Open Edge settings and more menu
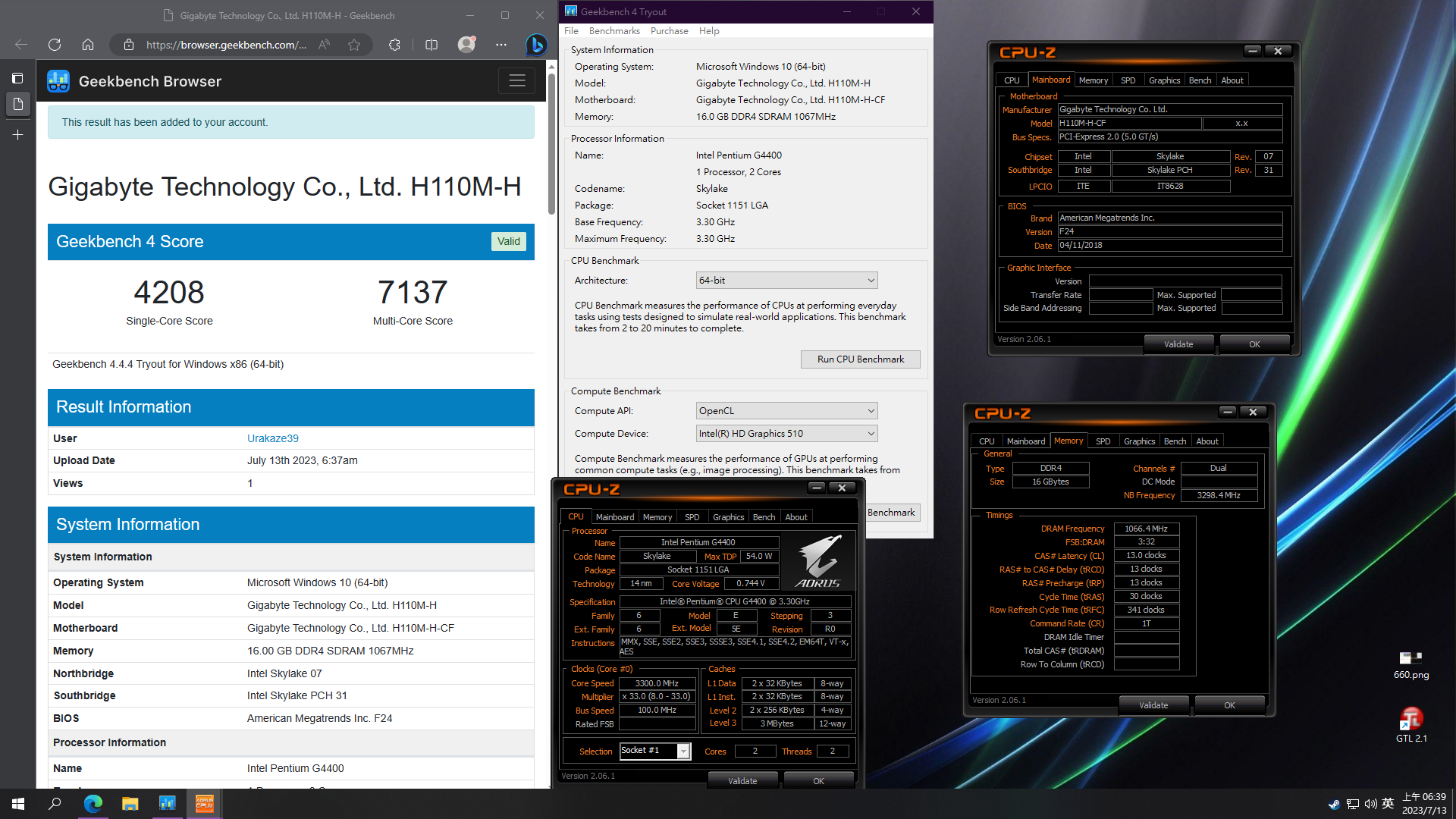The image size is (1456, 819). (x=501, y=45)
